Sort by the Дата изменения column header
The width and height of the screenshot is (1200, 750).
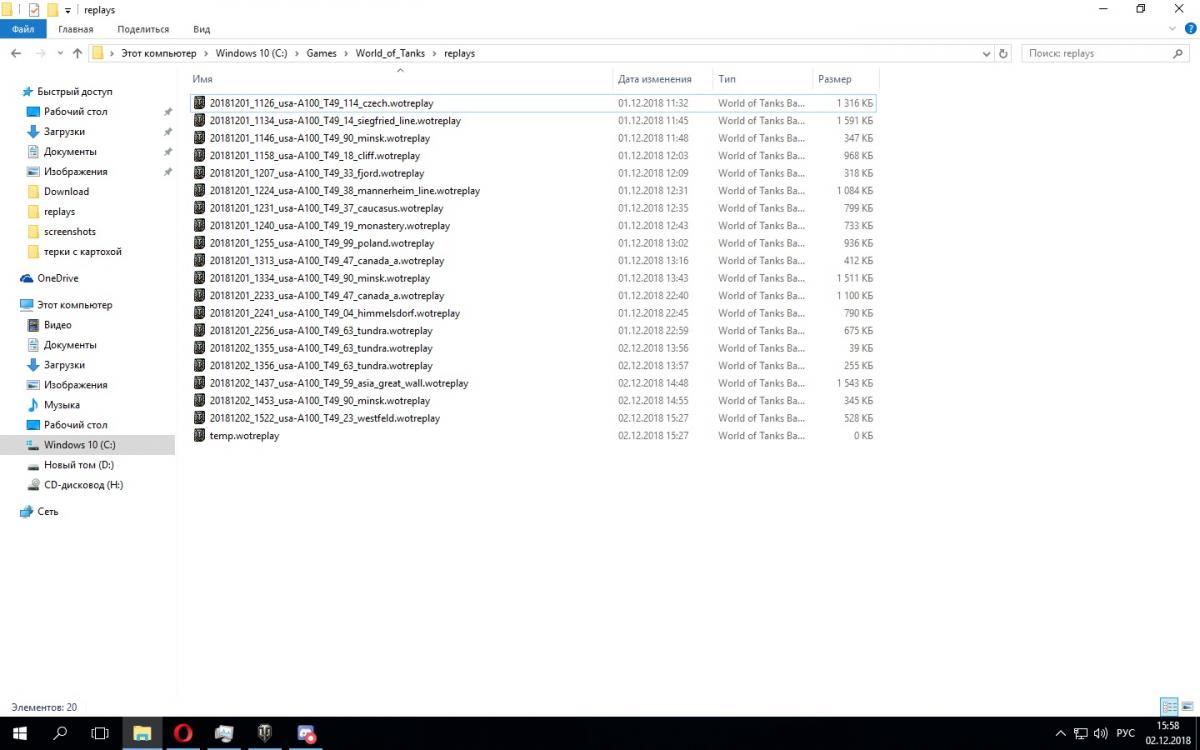[661, 79]
